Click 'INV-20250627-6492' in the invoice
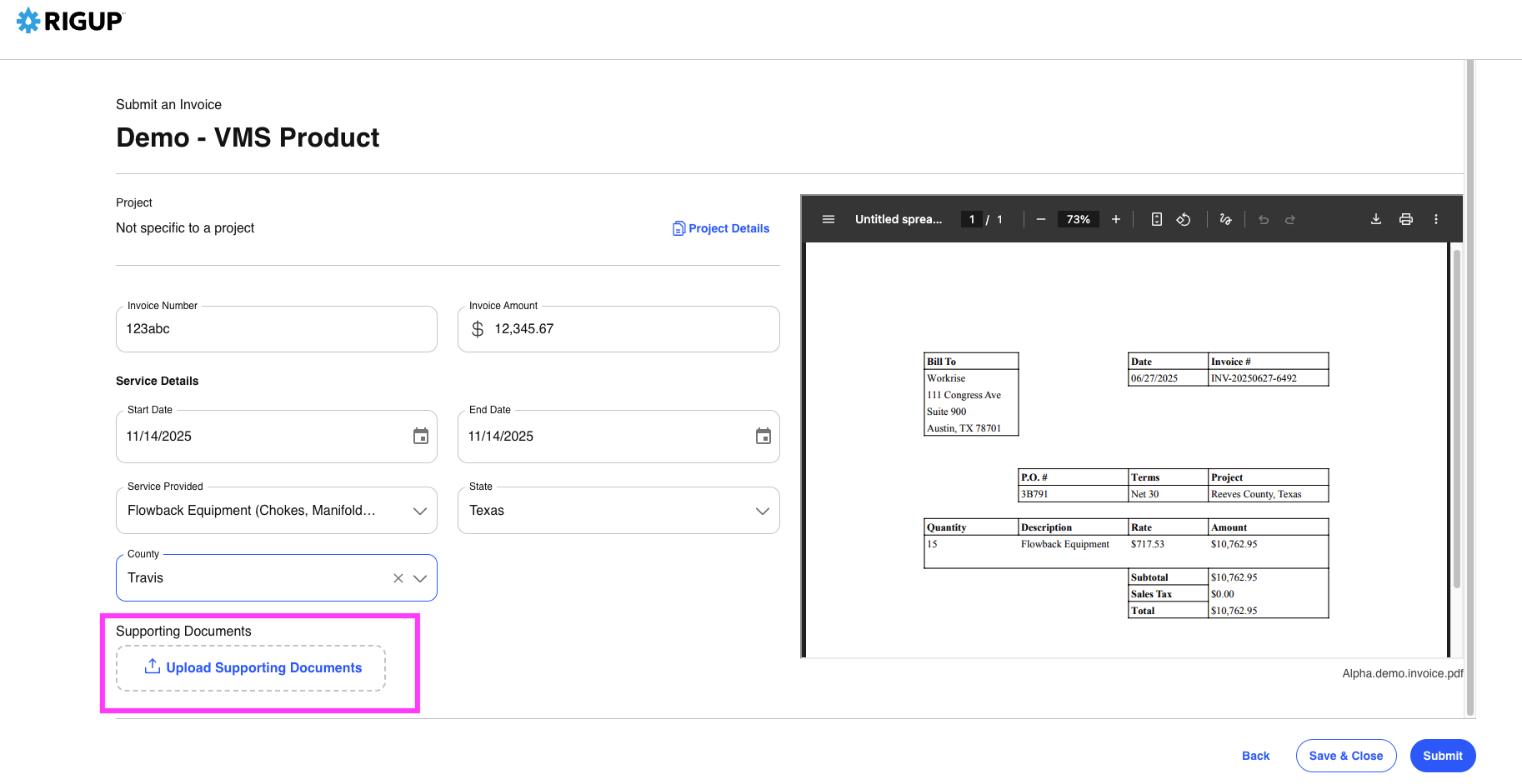1522x784 pixels. [x=1254, y=378]
